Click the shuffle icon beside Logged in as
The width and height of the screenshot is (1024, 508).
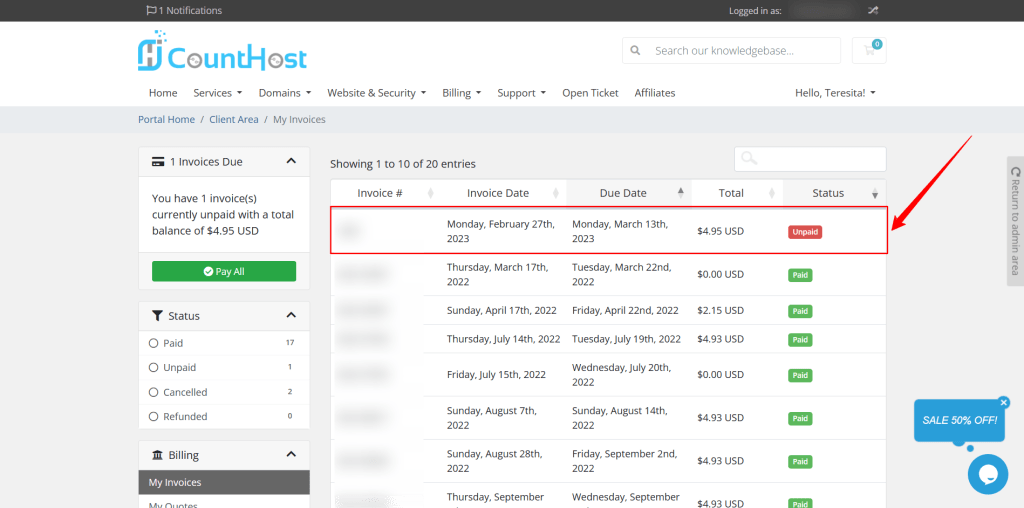(872, 10)
